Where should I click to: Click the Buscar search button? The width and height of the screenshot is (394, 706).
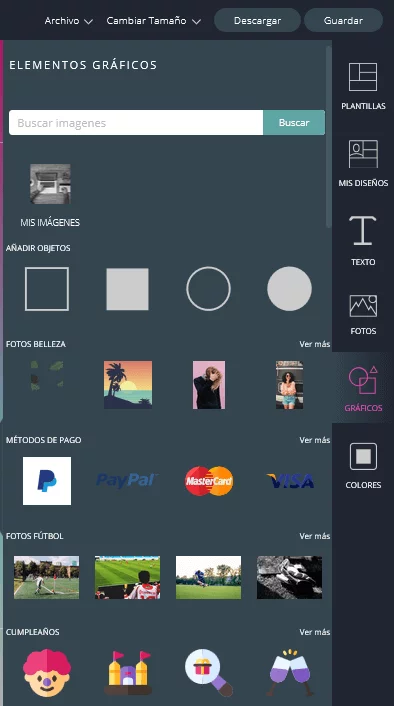coord(294,122)
